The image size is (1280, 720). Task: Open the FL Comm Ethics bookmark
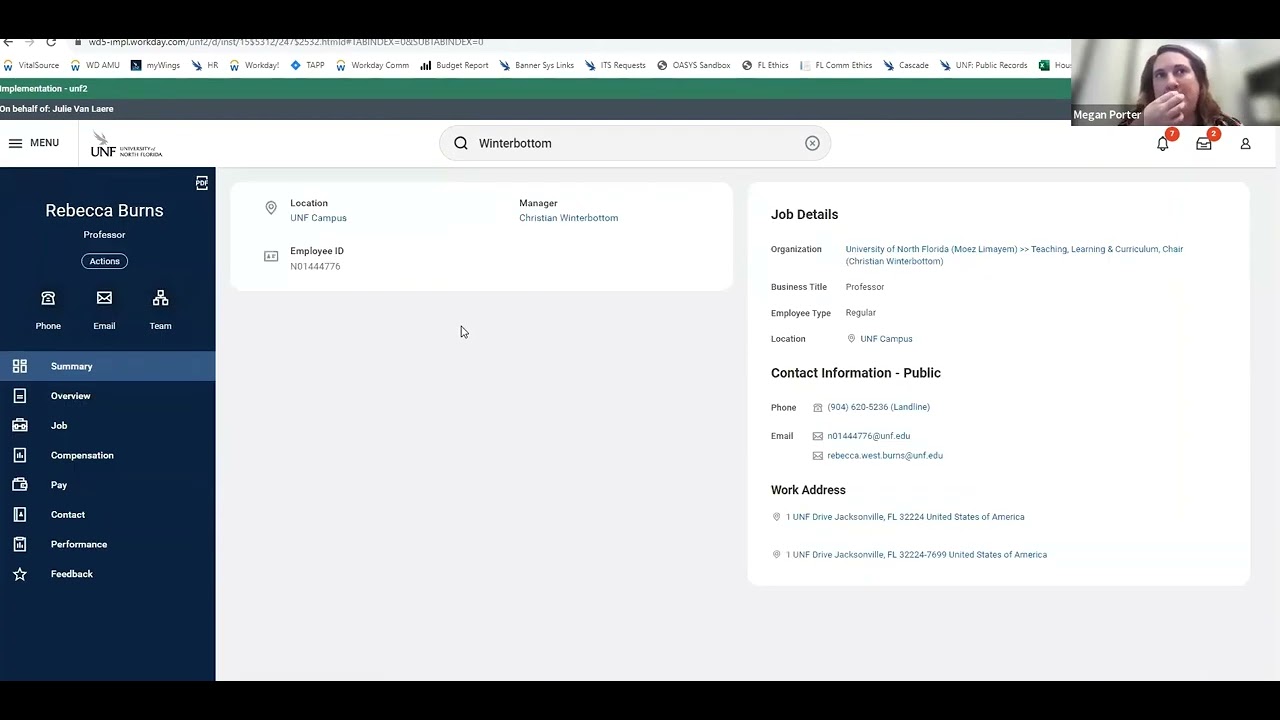pos(835,65)
